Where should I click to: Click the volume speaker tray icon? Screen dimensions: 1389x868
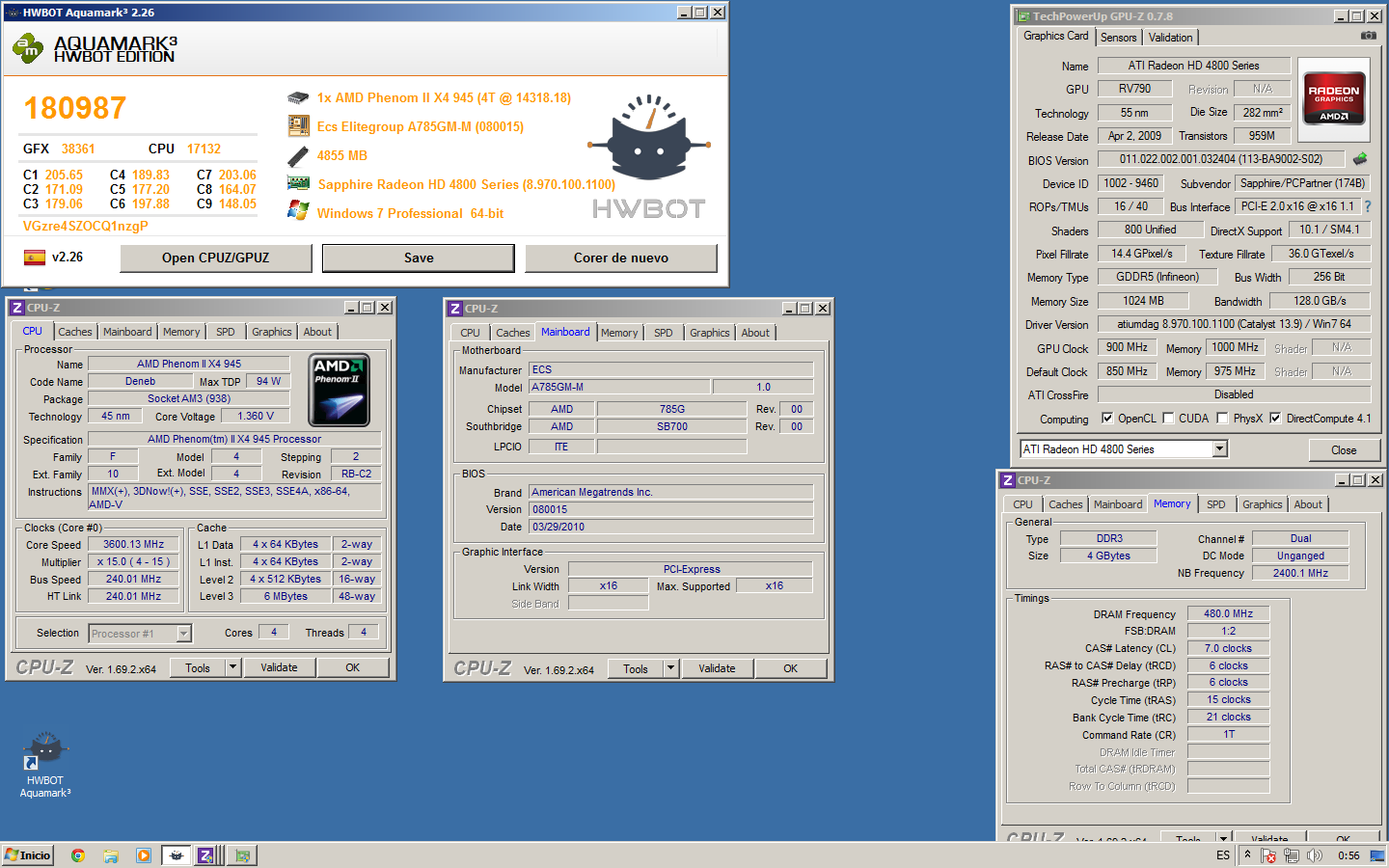1313,855
